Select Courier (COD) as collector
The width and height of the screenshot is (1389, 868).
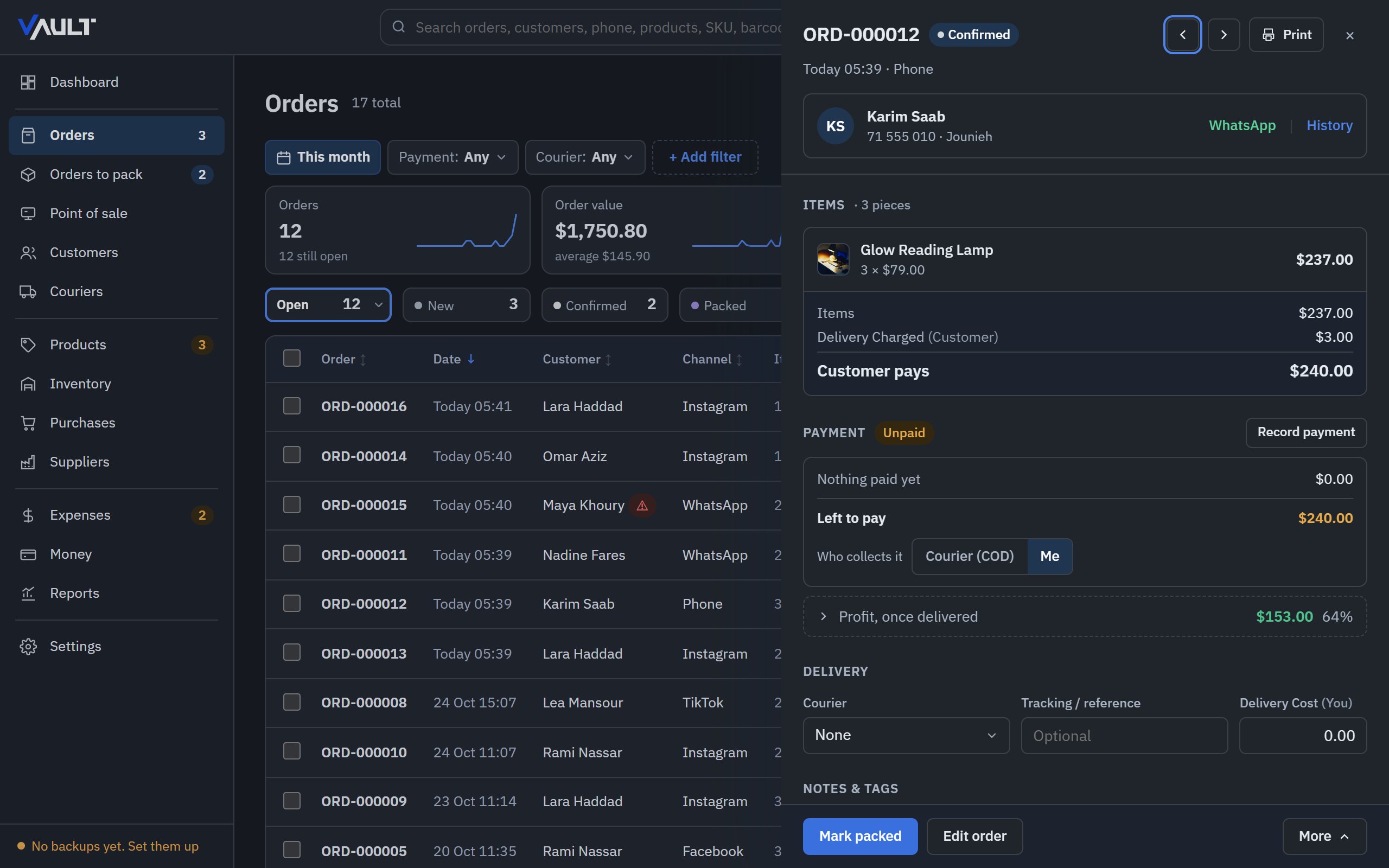[970, 556]
